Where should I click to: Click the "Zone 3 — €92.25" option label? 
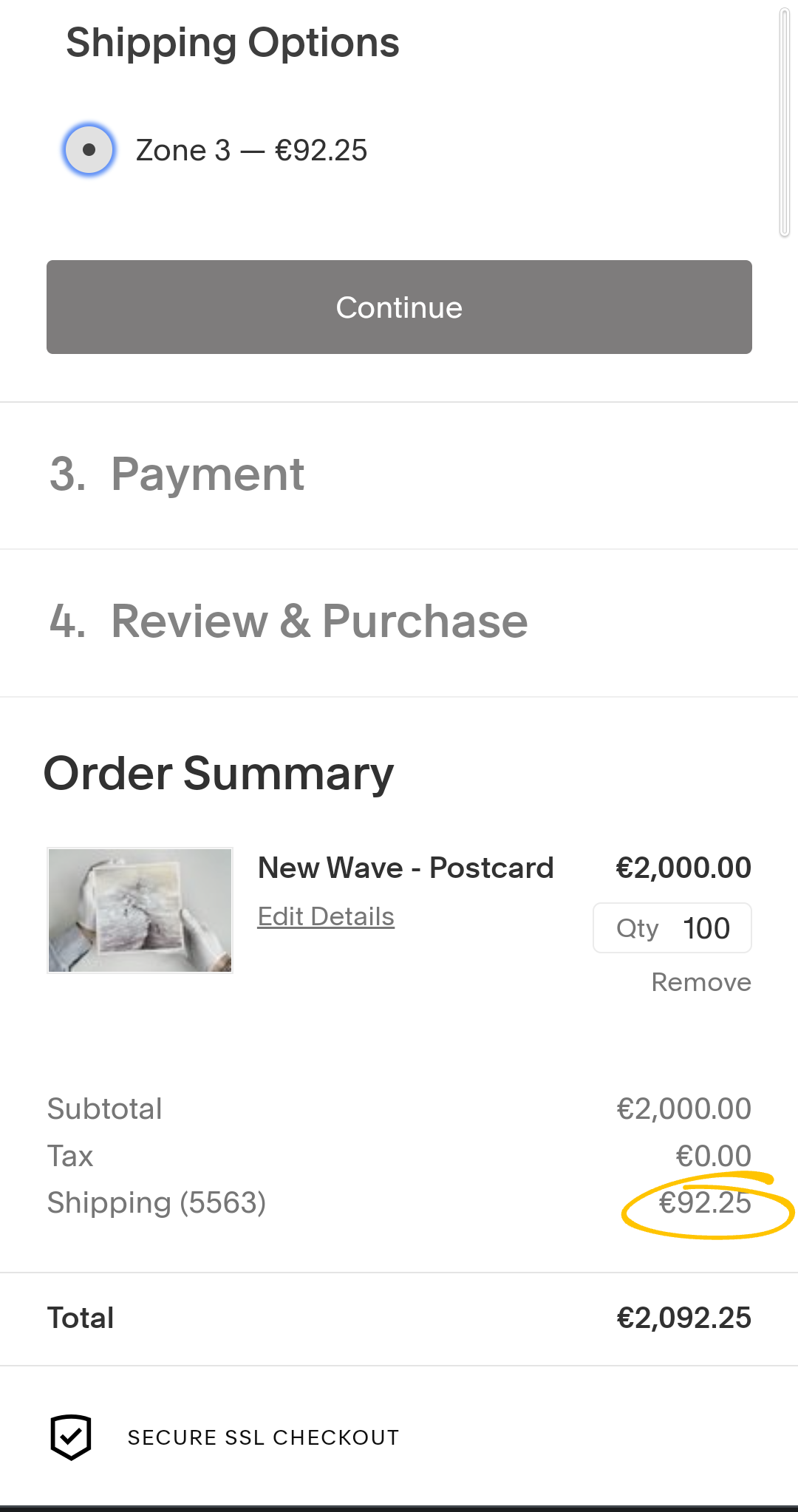251,151
